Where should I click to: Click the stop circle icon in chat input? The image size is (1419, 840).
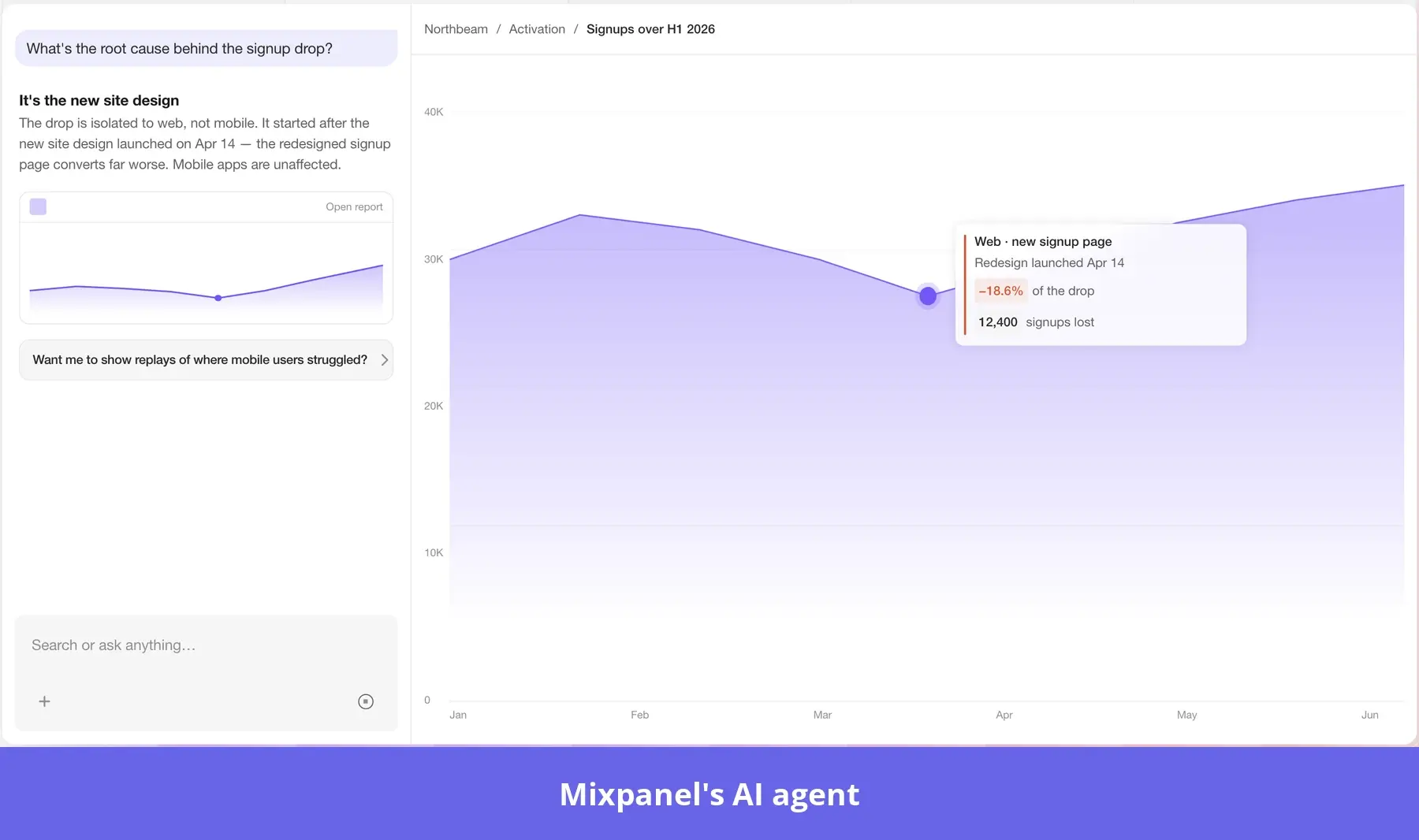click(366, 701)
